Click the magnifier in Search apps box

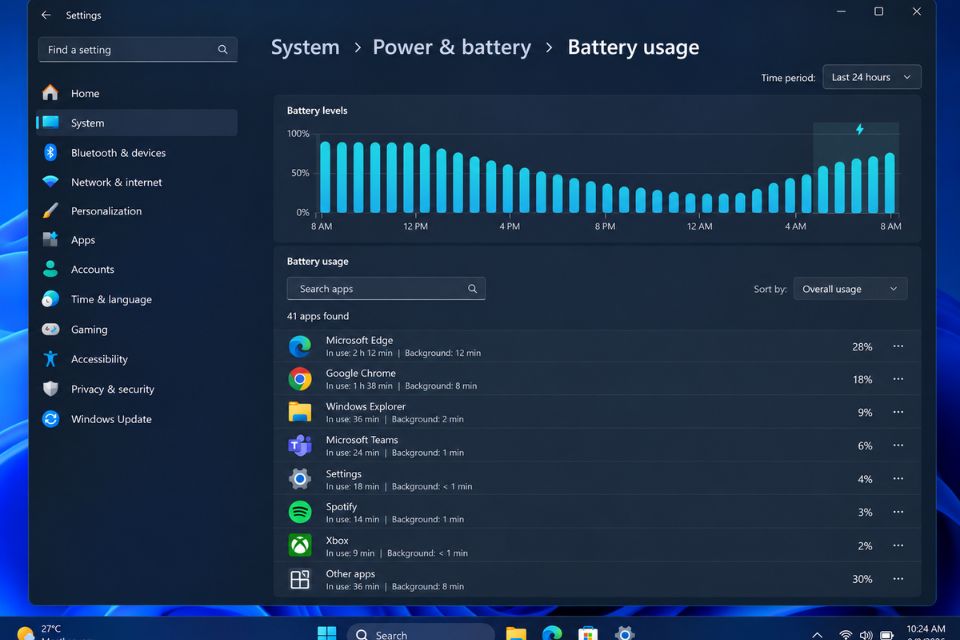click(472, 288)
